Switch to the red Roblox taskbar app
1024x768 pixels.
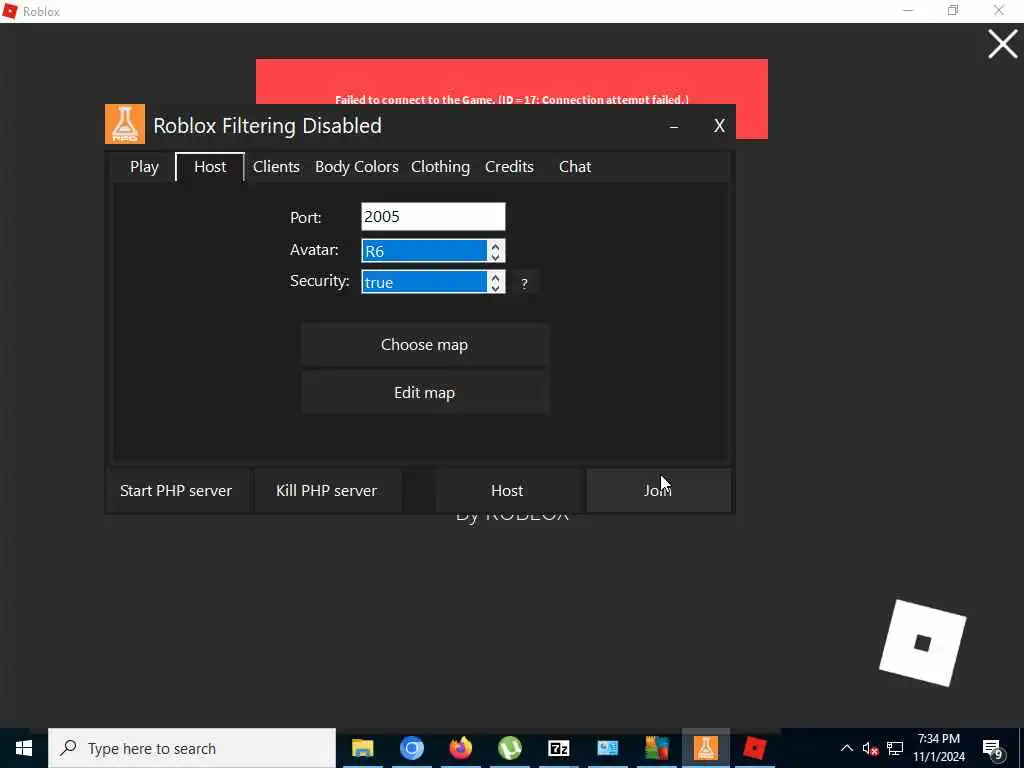[x=755, y=748]
